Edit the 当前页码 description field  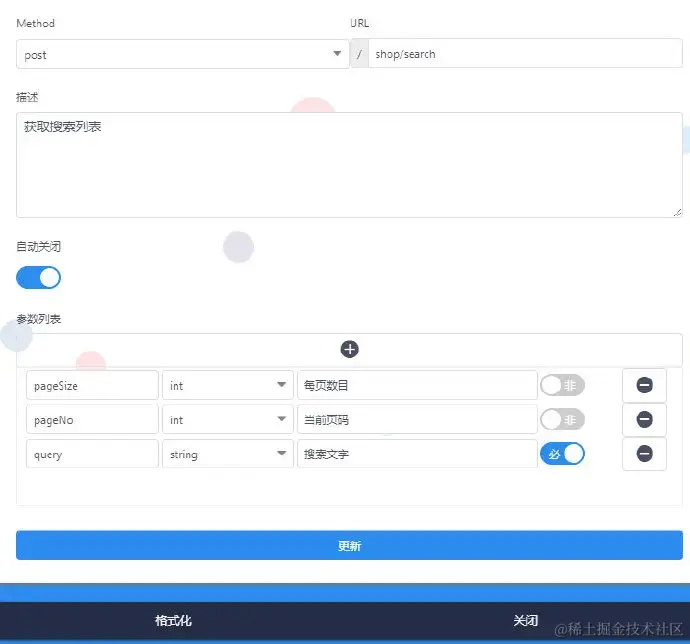tap(417, 420)
